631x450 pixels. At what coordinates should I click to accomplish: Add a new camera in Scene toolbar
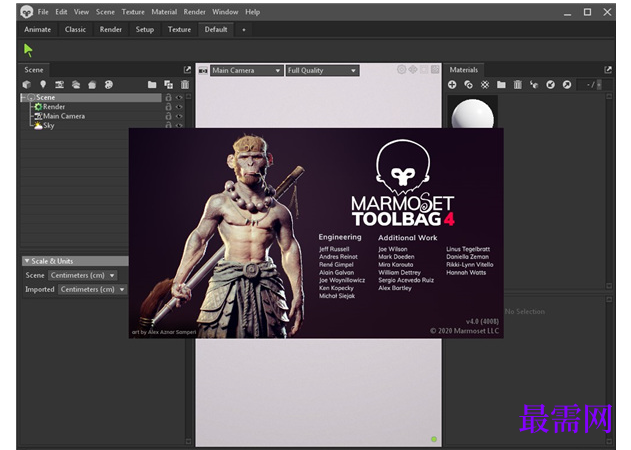pos(60,85)
